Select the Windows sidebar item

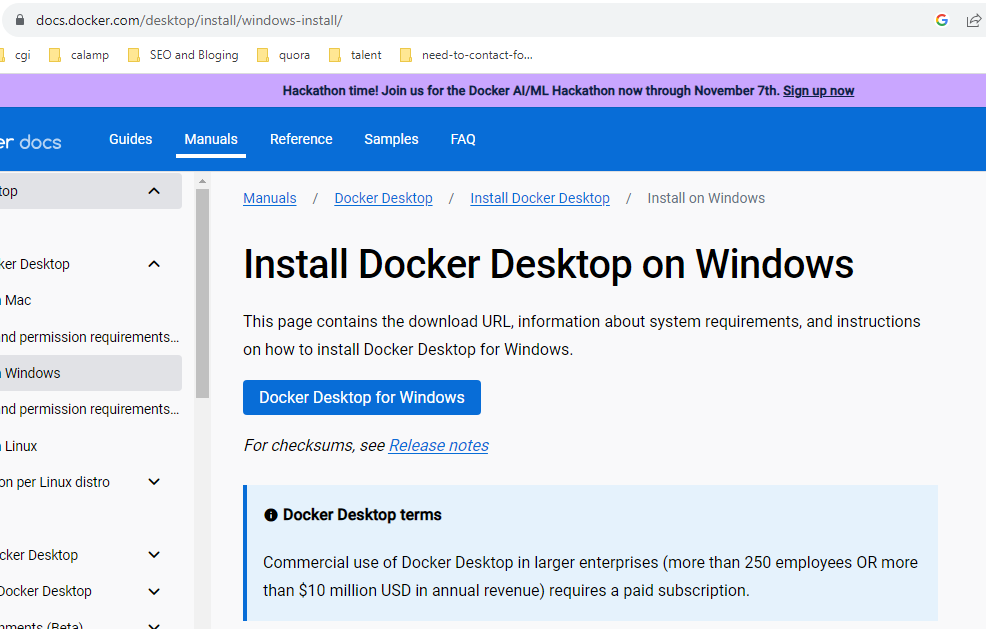[x=91, y=373]
